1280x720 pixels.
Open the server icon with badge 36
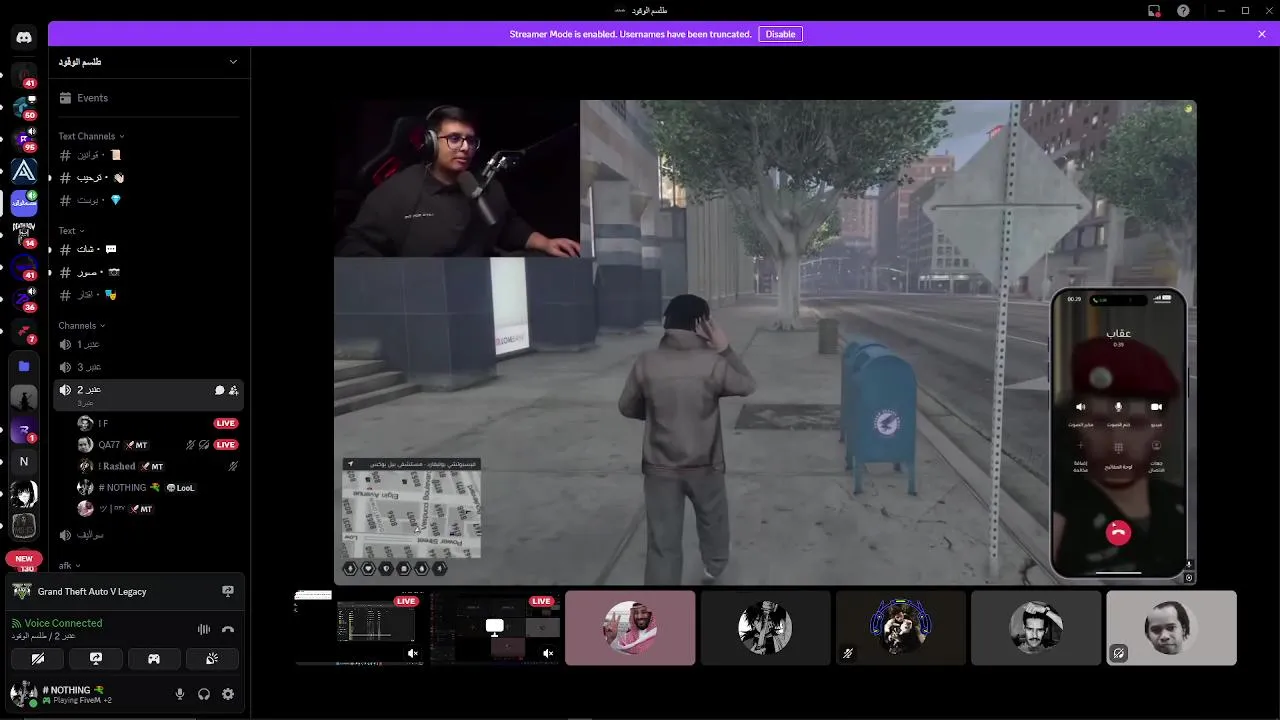coord(24,298)
